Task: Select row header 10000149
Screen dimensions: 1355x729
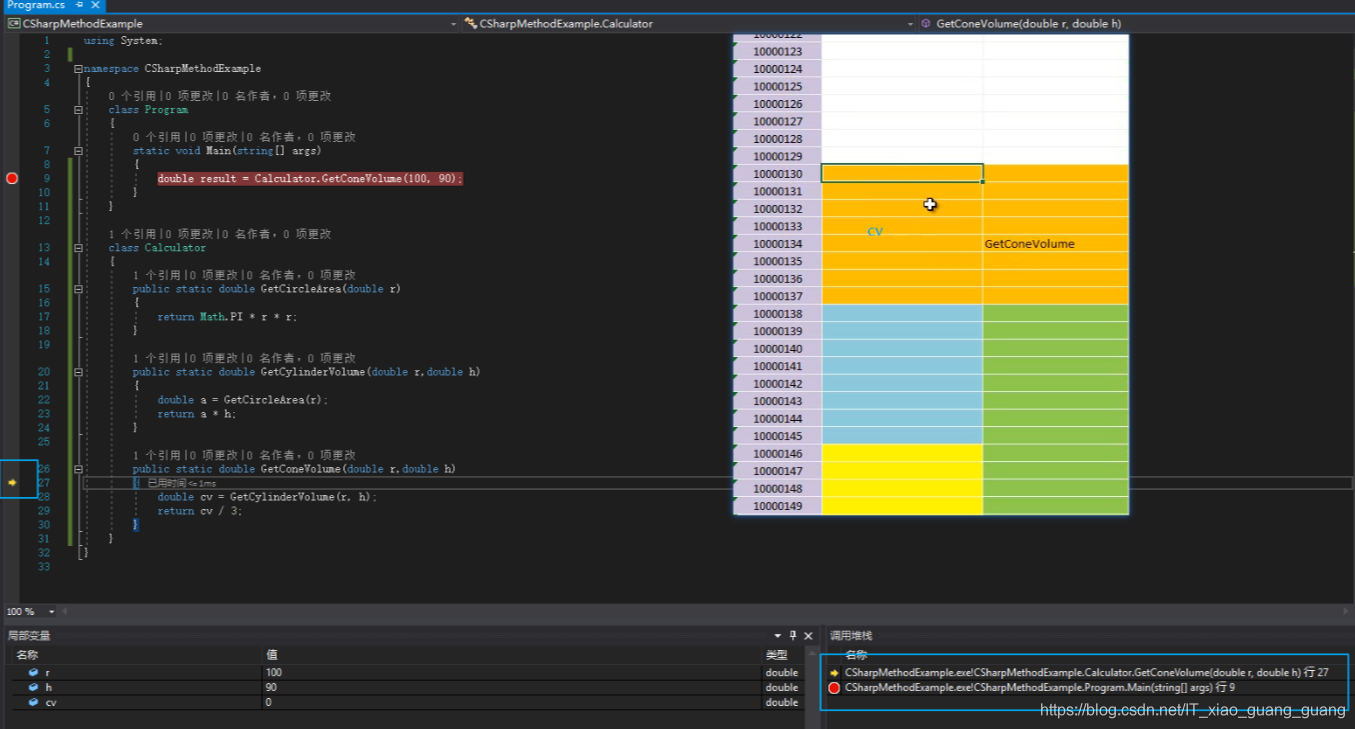Action: (x=777, y=506)
